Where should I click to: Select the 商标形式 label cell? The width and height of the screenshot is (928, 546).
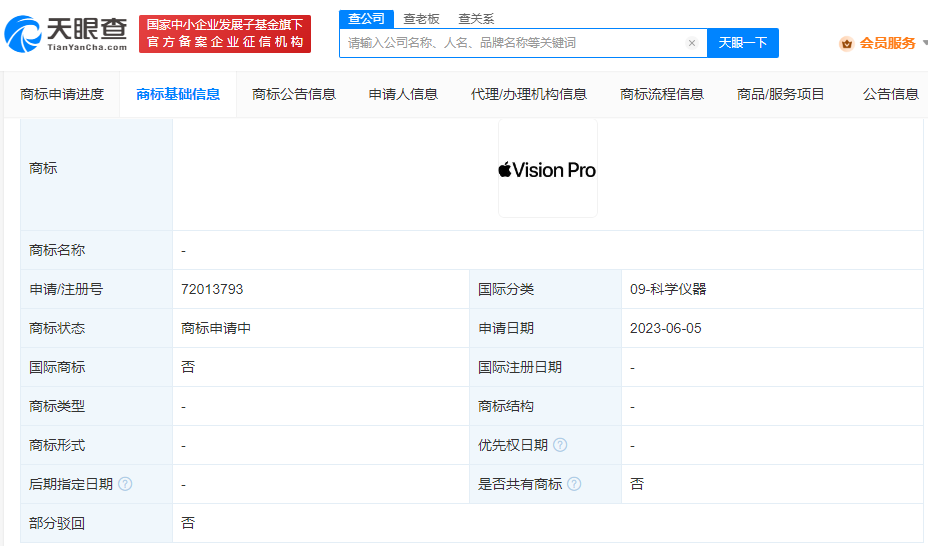pos(96,445)
